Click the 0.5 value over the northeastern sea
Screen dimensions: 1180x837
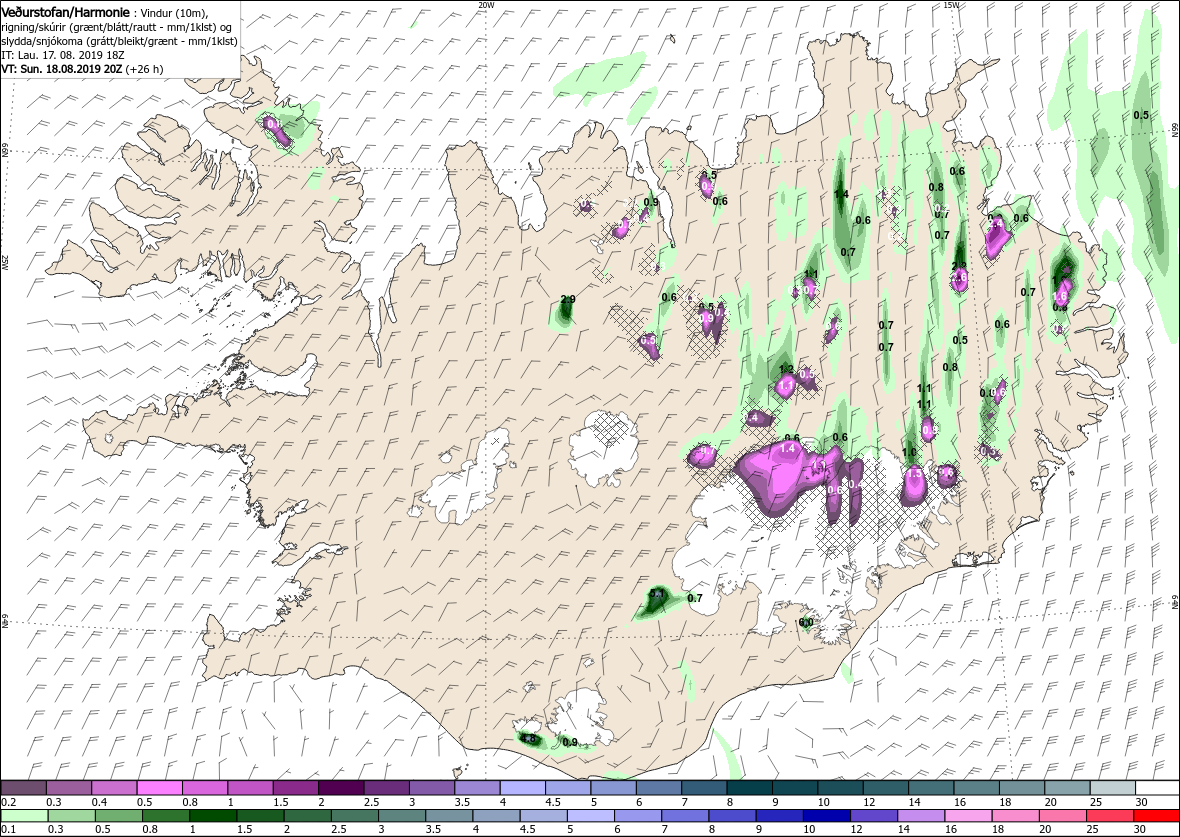(1141, 115)
